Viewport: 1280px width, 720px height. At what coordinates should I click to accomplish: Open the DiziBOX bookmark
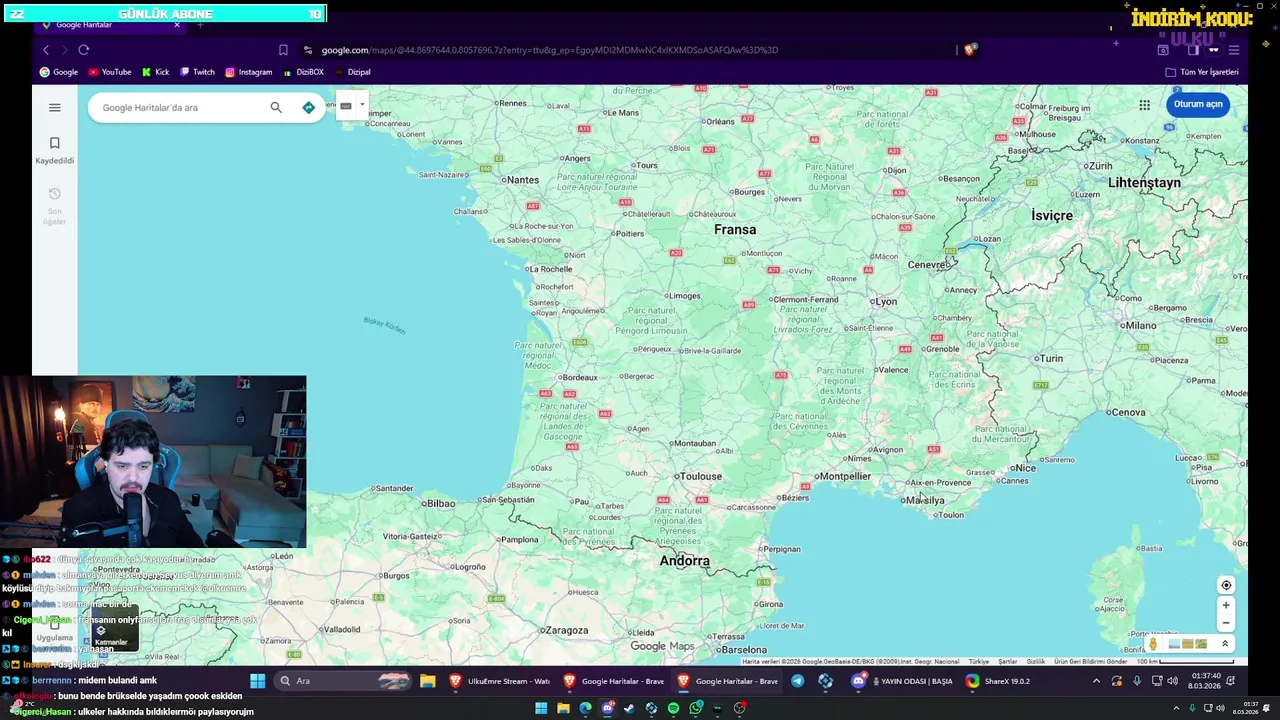point(303,72)
